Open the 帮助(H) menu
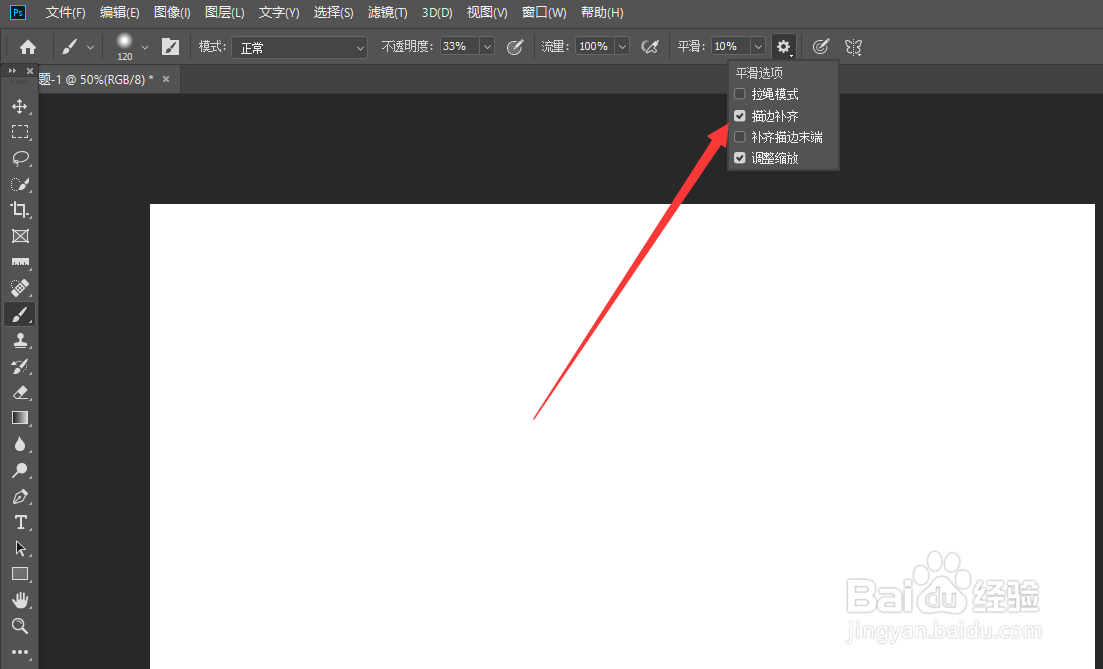Screen dimensions: 1103x669 (x=602, y=13)
